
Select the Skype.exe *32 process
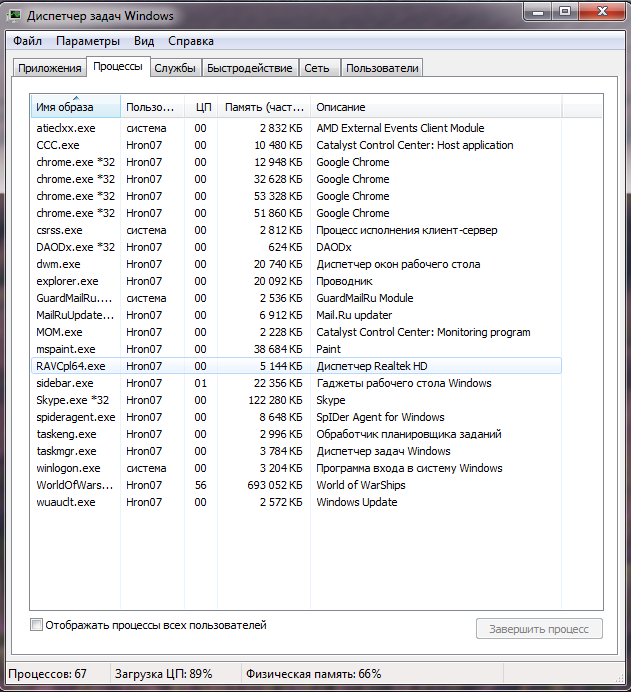(x=296, y=400)
